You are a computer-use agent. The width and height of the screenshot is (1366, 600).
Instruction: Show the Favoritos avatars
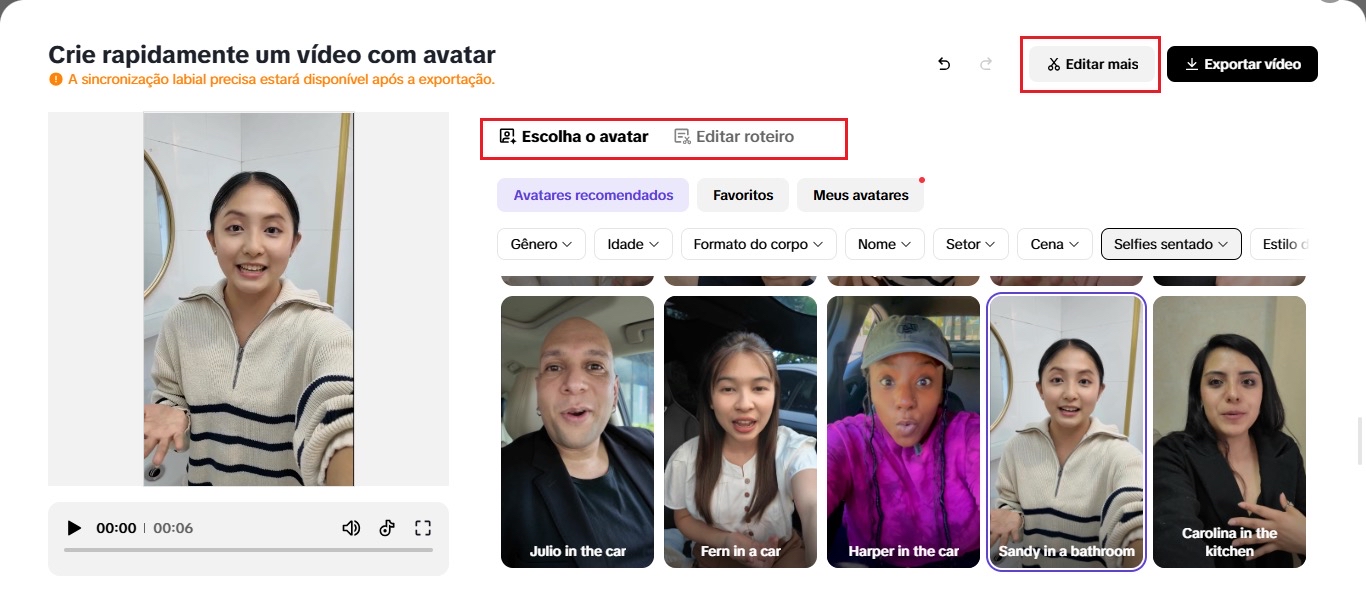coord(743,195)
